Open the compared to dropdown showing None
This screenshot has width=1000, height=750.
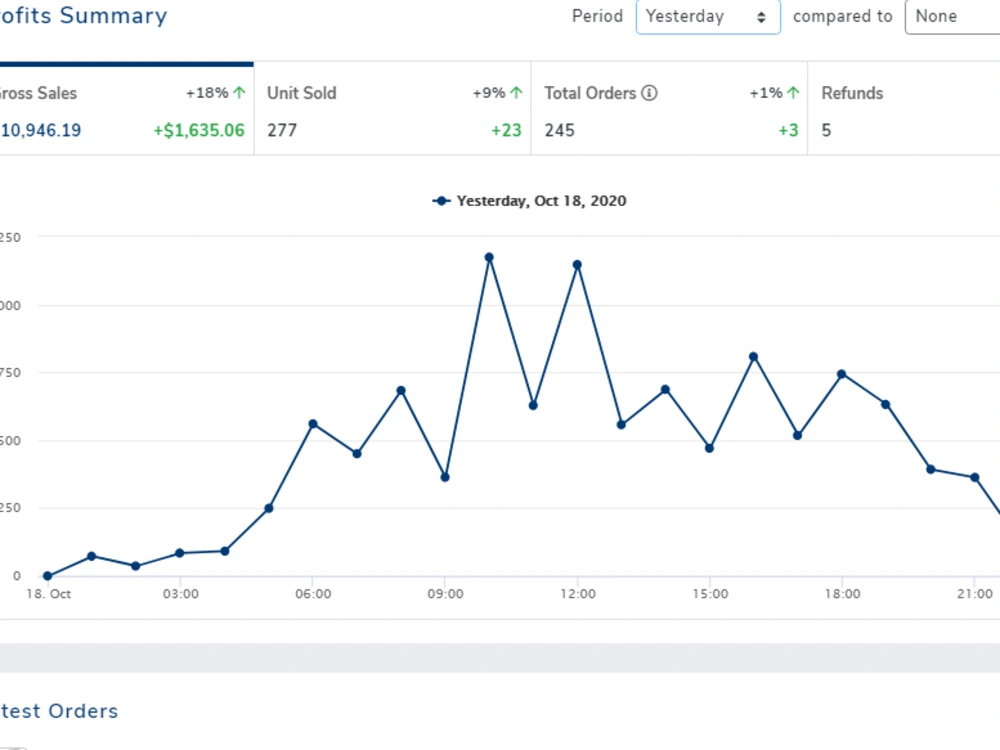click(x=952, y=17)
